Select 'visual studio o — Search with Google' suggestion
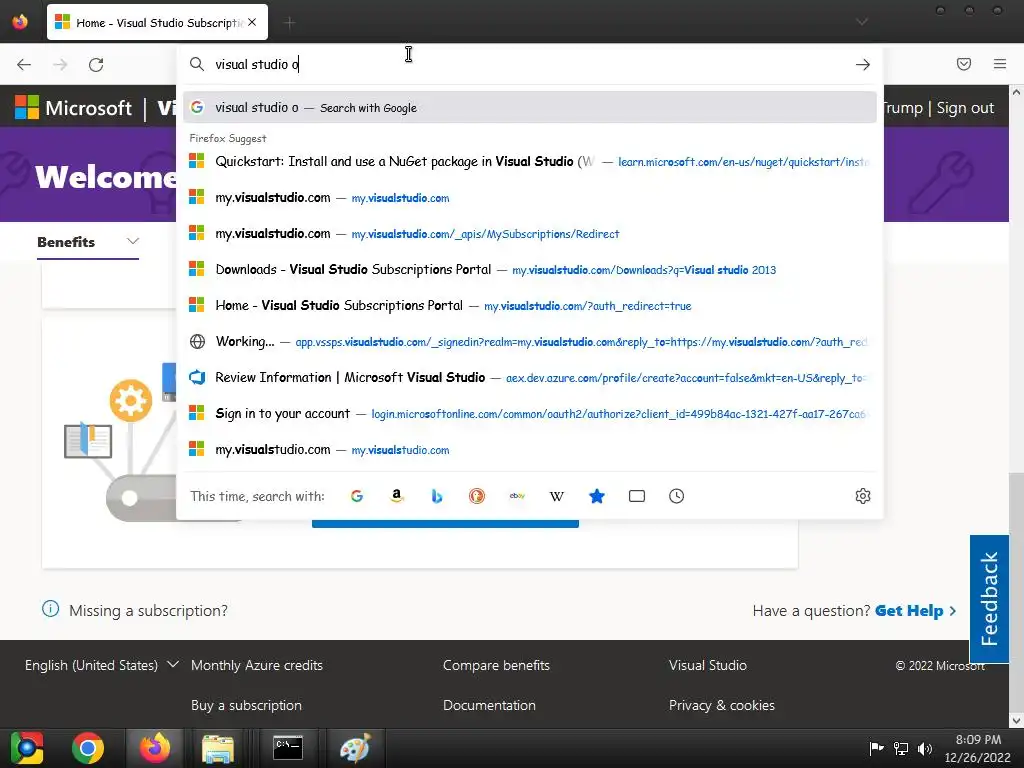 tap(530, 108)
